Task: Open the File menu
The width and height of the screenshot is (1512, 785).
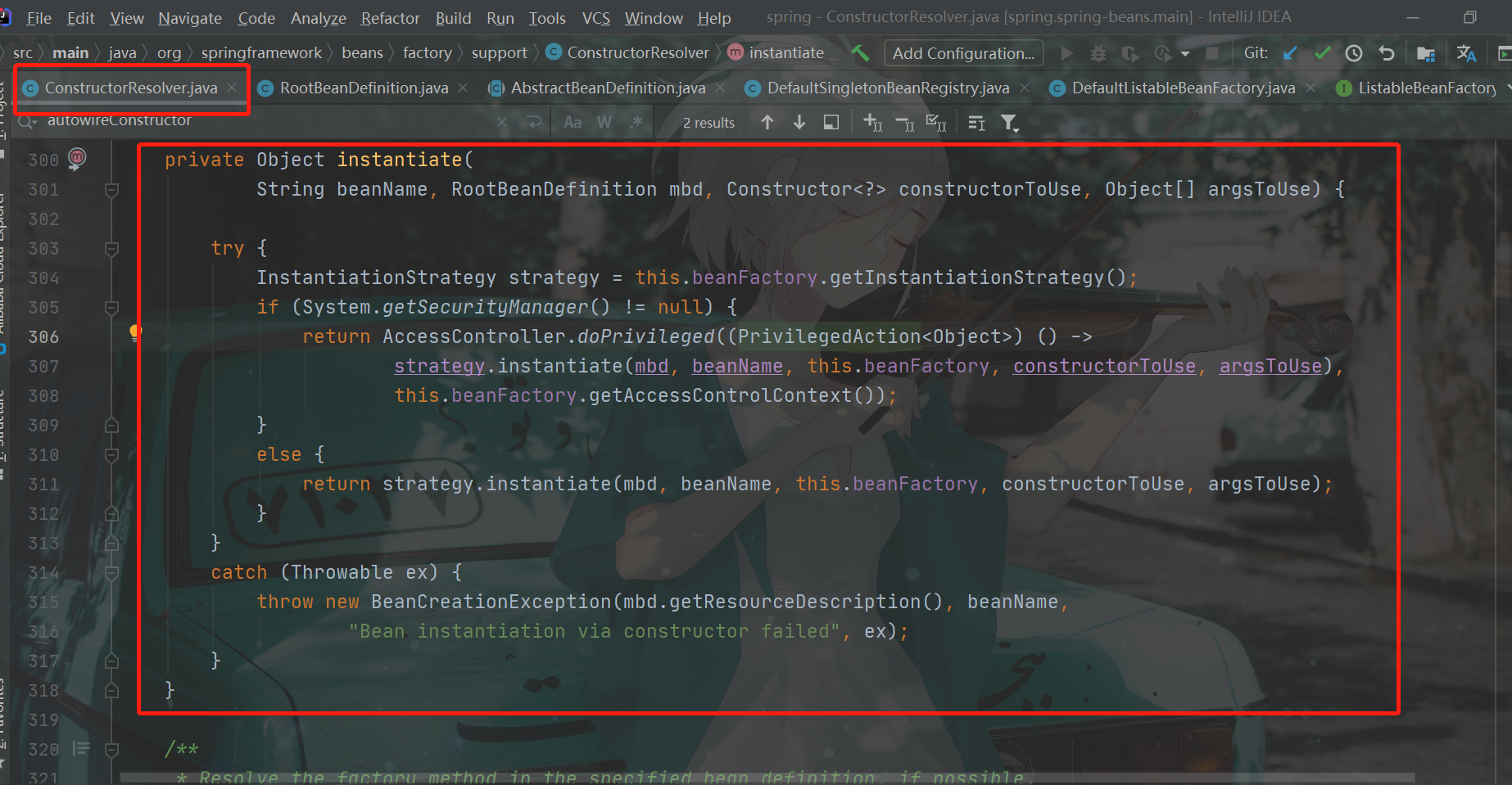Action: (x=38, y=18)
